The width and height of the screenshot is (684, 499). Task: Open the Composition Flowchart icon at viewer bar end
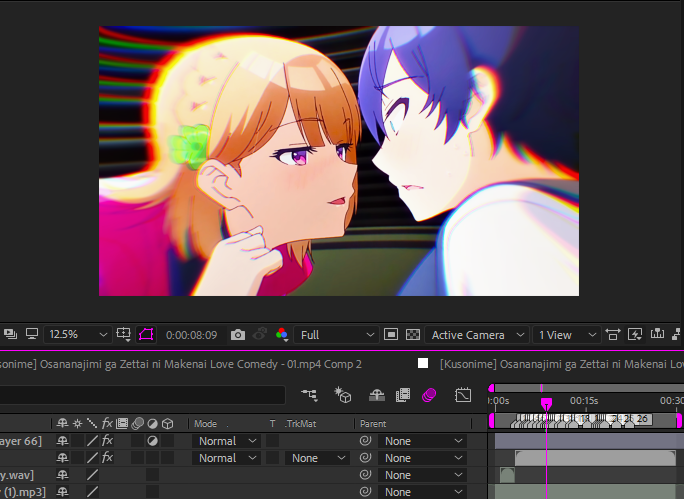coord(677,335)
